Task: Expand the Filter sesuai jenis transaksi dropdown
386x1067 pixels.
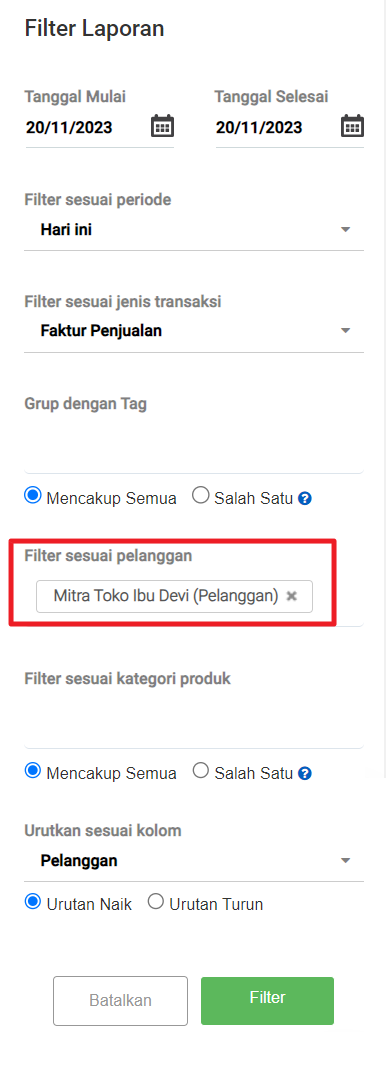Action: 194,331
